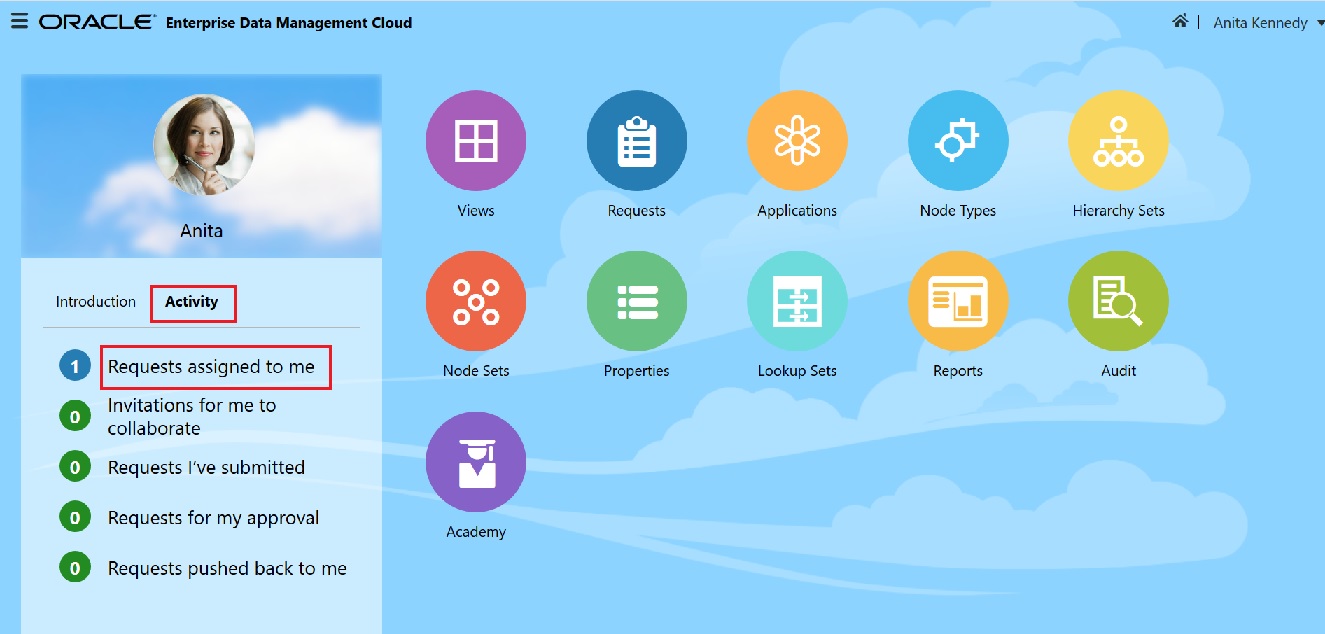This screenshot has width=1325, height=634.
Task: Click the Hierarchy Sets label
Action: [1118, 211]
